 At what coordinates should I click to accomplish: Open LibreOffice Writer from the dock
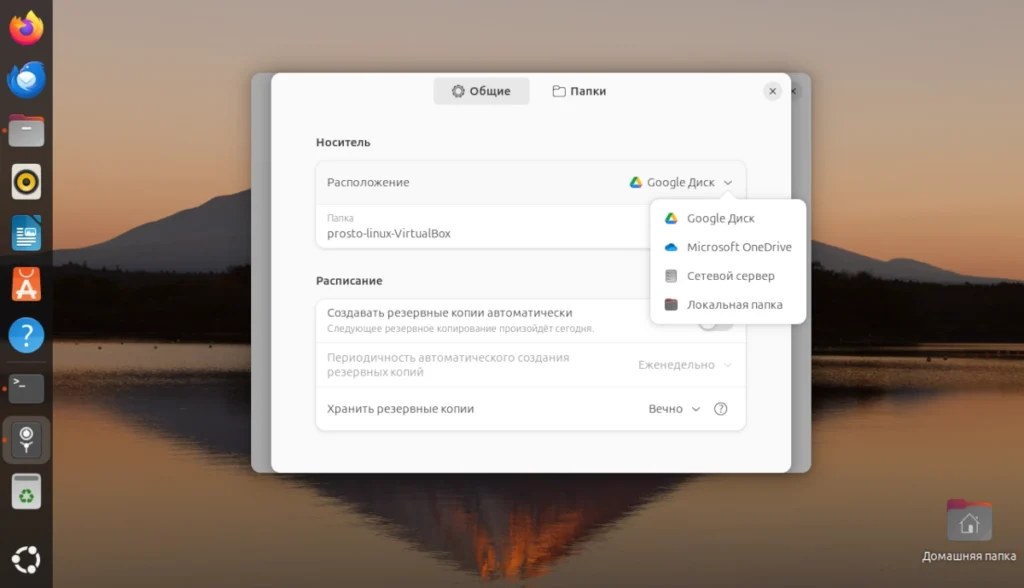tap(26, 233)
